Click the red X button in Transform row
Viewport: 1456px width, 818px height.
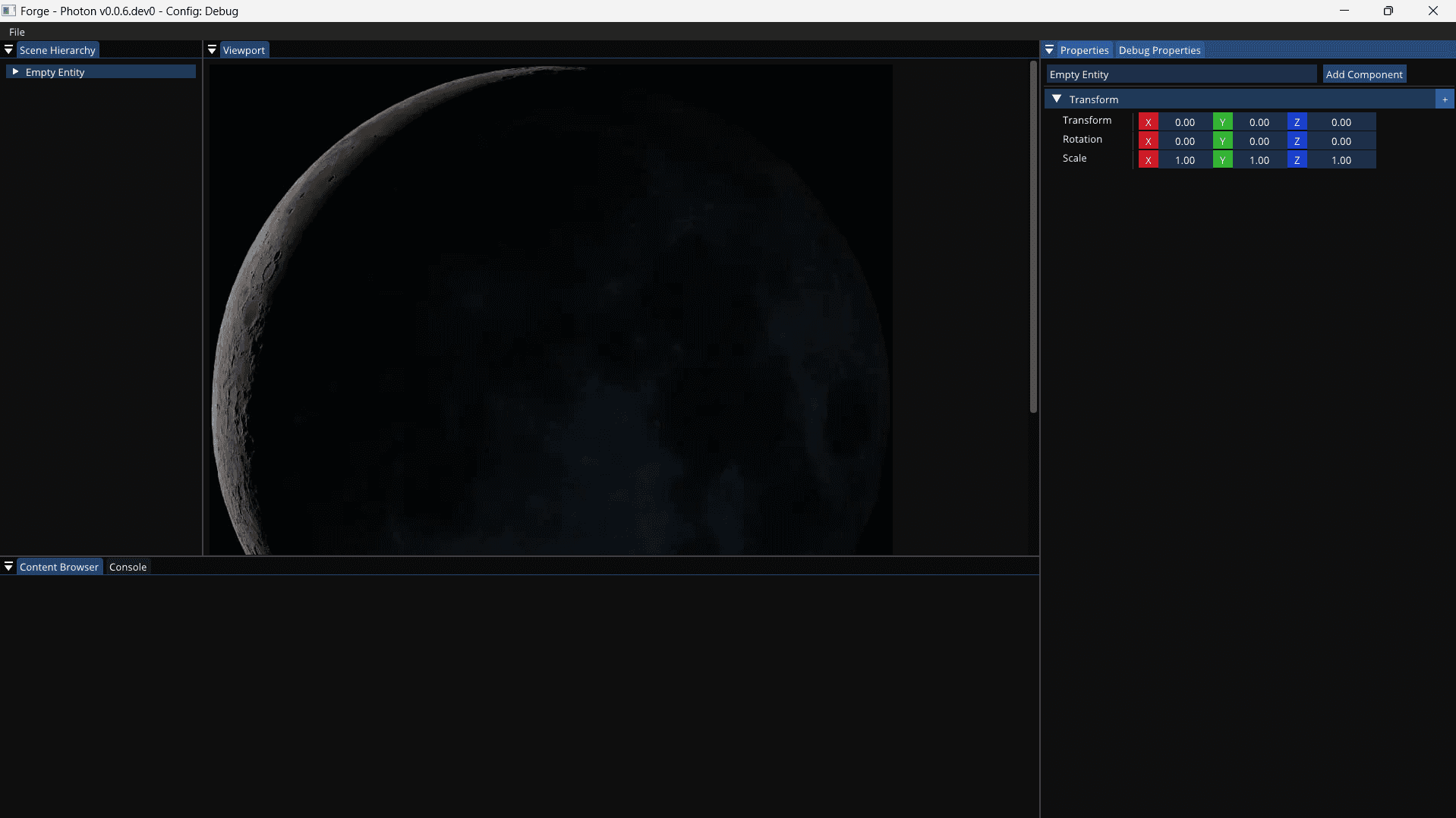coord(1148,122)
